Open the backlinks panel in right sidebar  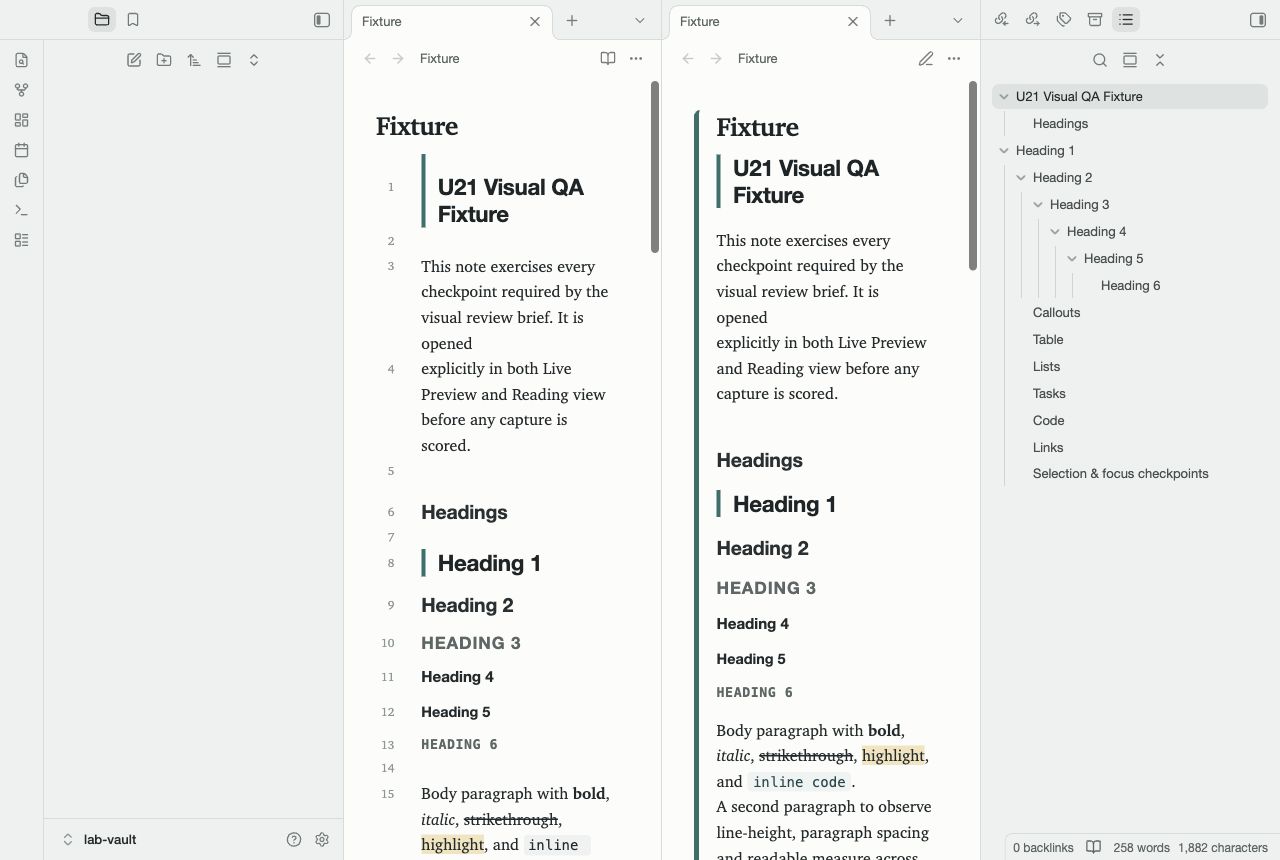tap(1001, 20)
